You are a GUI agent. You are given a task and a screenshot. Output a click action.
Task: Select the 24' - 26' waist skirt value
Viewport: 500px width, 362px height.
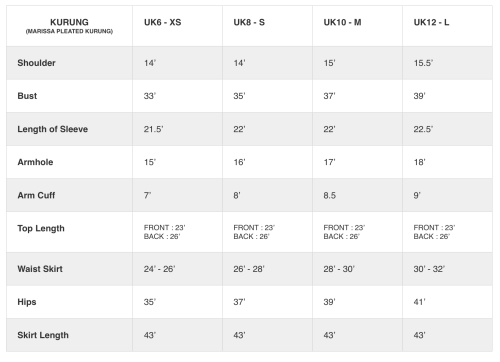pos(159,269)
